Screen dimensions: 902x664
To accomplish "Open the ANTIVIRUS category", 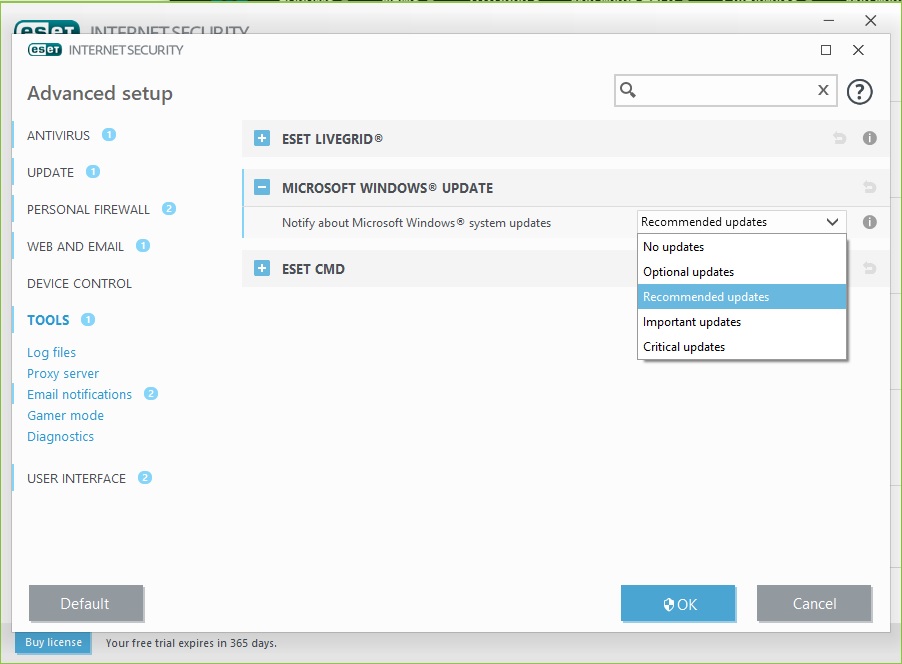I will click(58, 136).
